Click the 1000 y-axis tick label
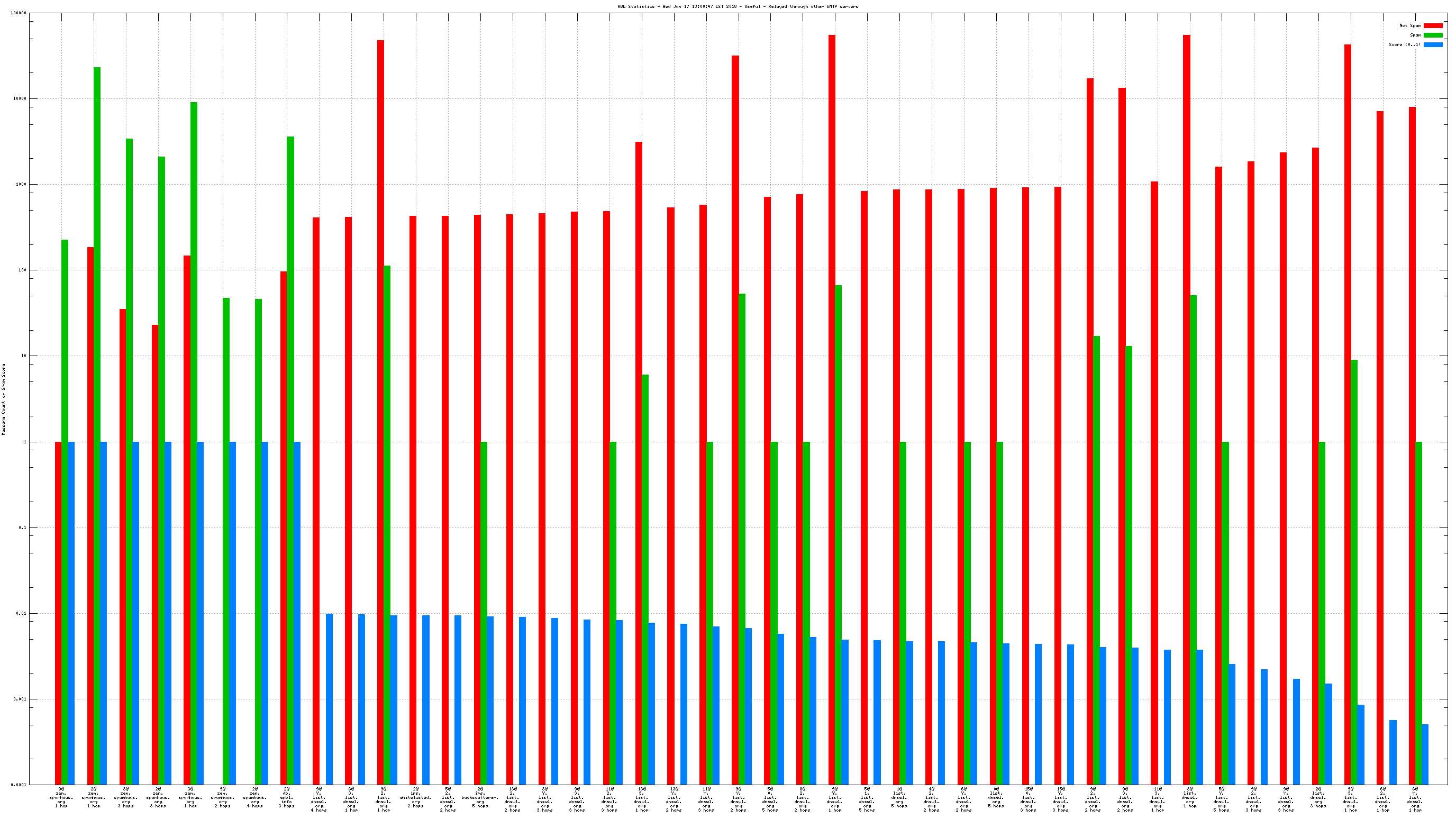The width and height of the screenshot is (1456, 819). (21, 185)
